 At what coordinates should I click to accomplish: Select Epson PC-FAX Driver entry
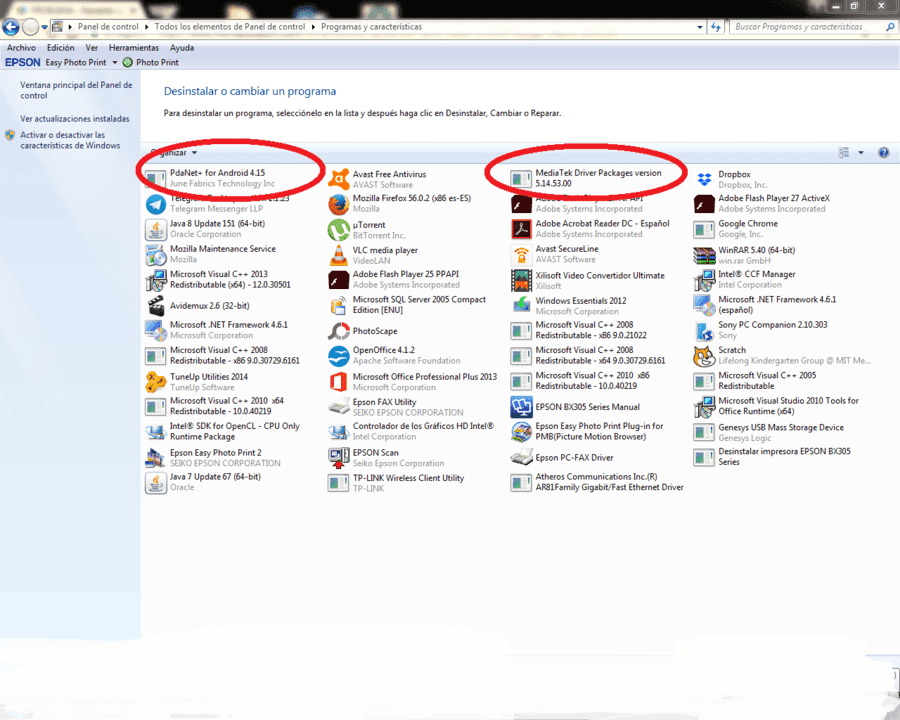coord(562,458)
